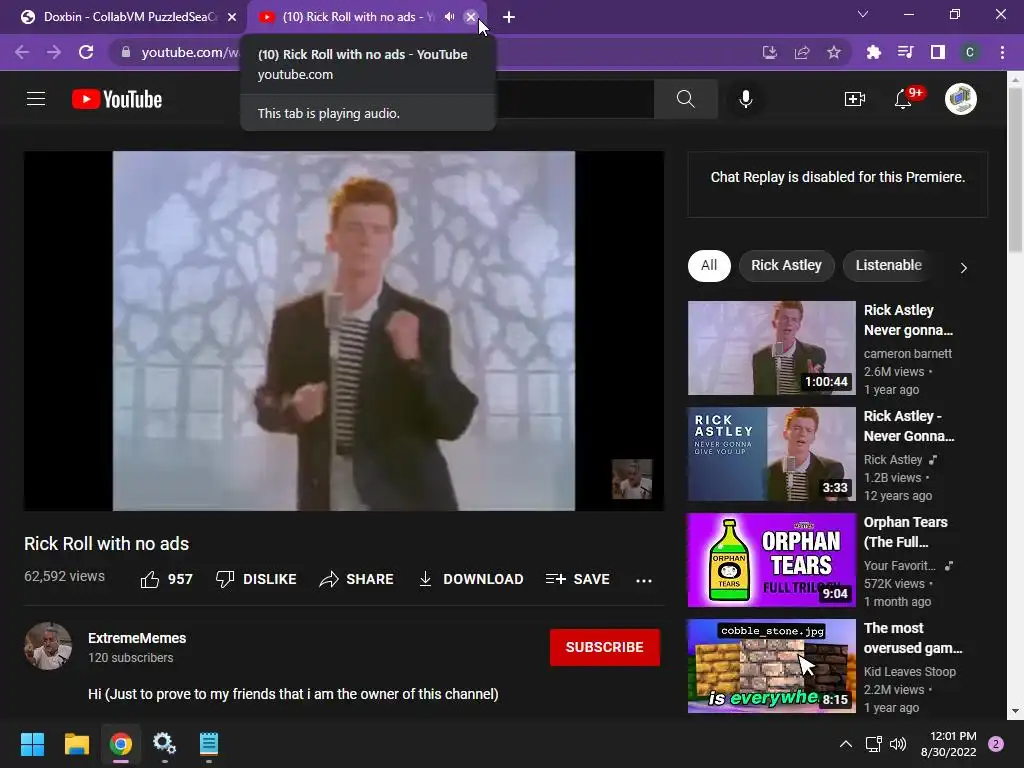1024x768 pixels.
Task: Open the media controls icon in toolbar
Action: [905, 52]
